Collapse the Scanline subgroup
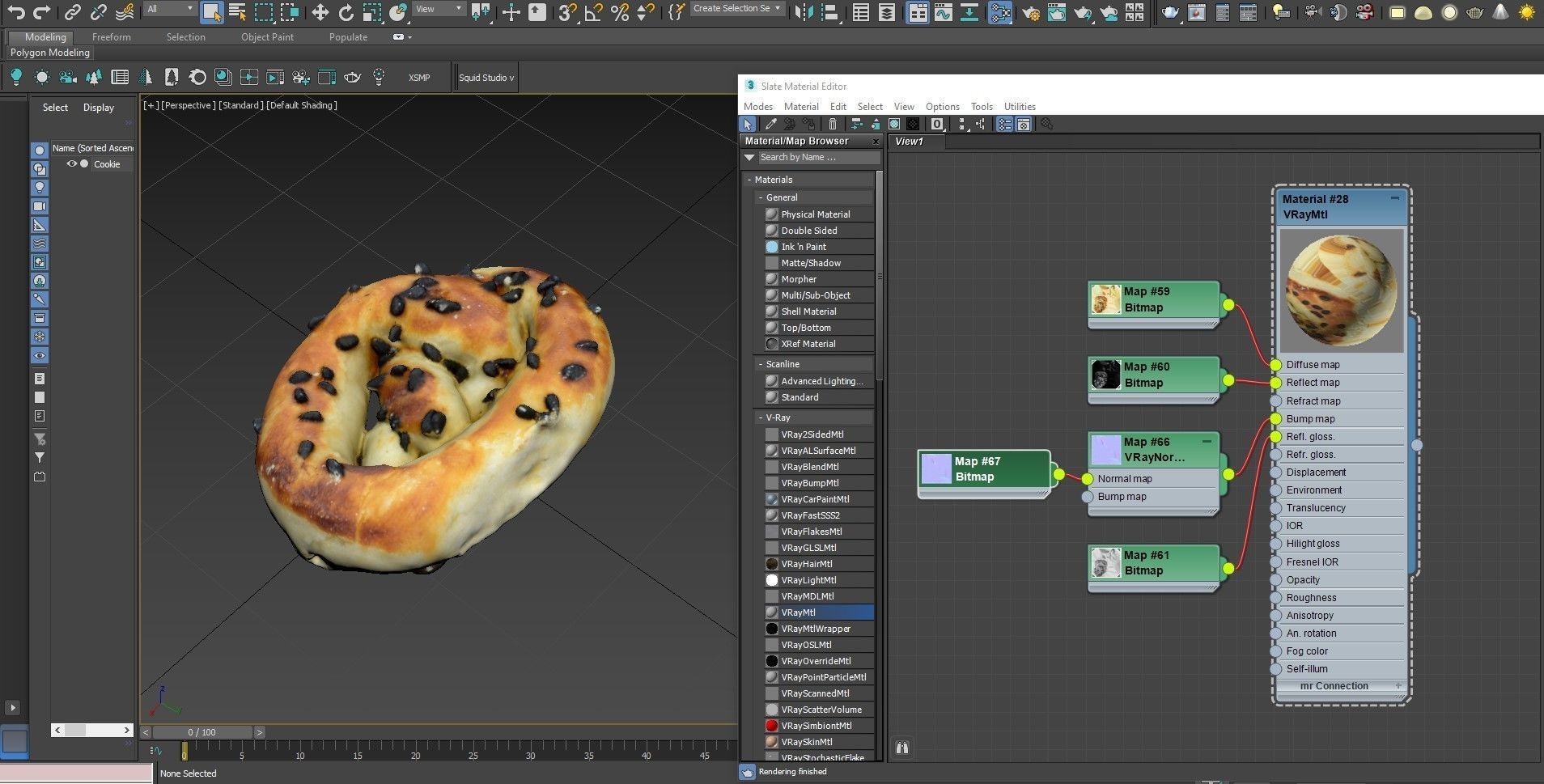The width and height of the screenshot is (1544, 784). pos(761,364)
